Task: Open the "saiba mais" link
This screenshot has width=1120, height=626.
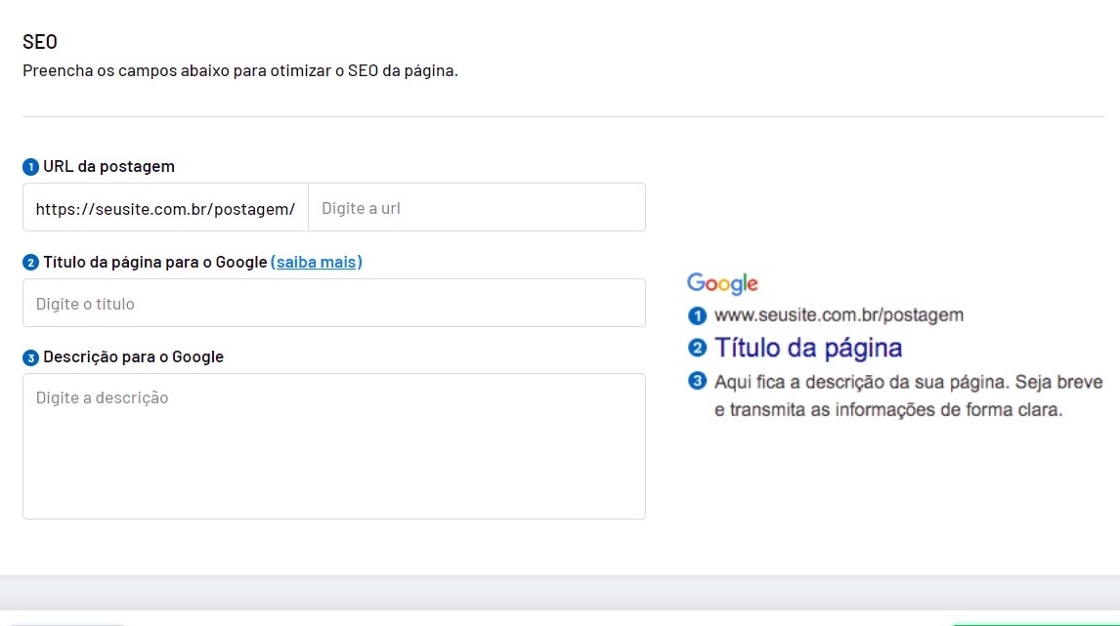Action: click(316, 262)
